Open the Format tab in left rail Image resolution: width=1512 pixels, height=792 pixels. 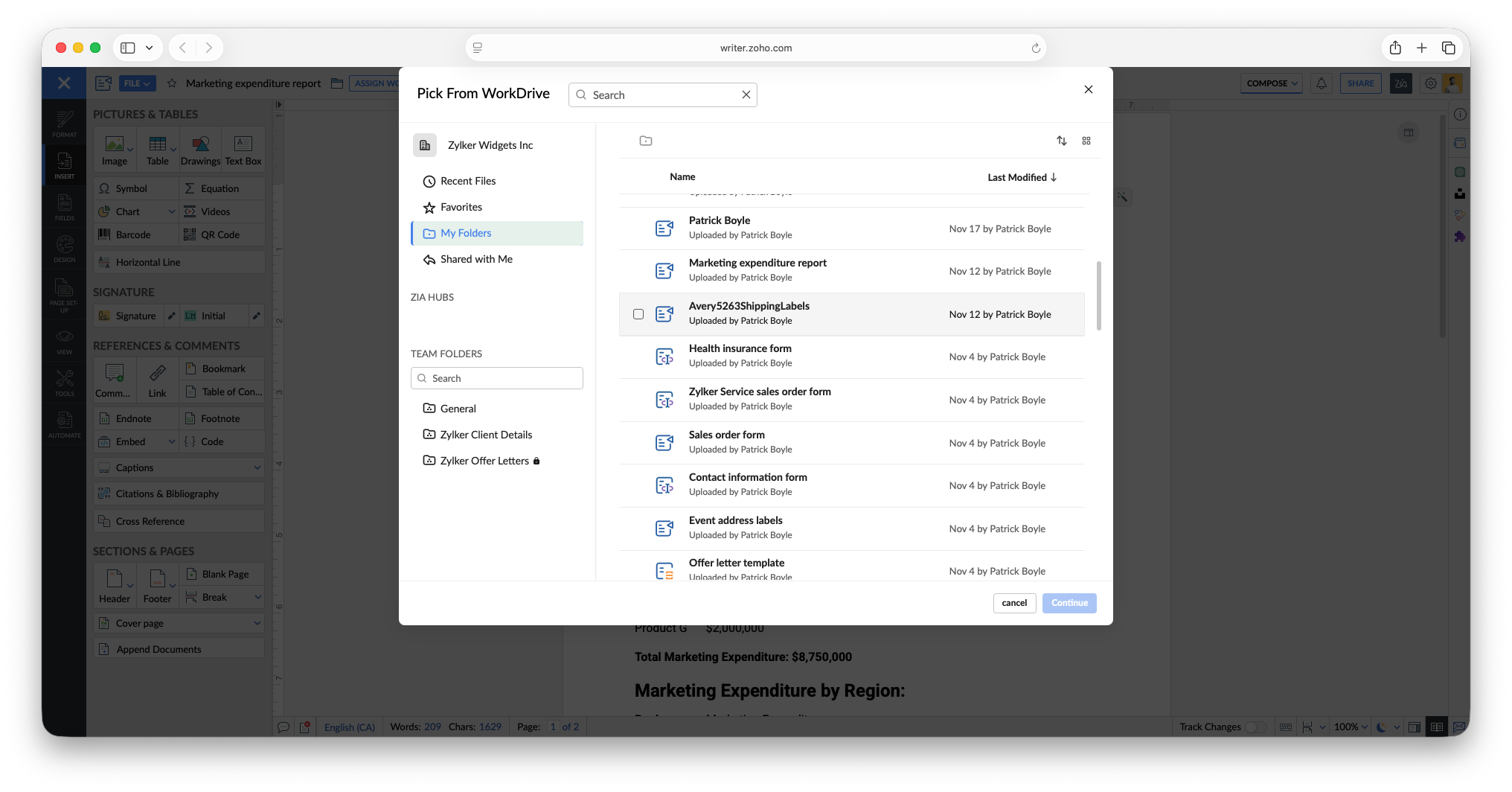(65, 124)
